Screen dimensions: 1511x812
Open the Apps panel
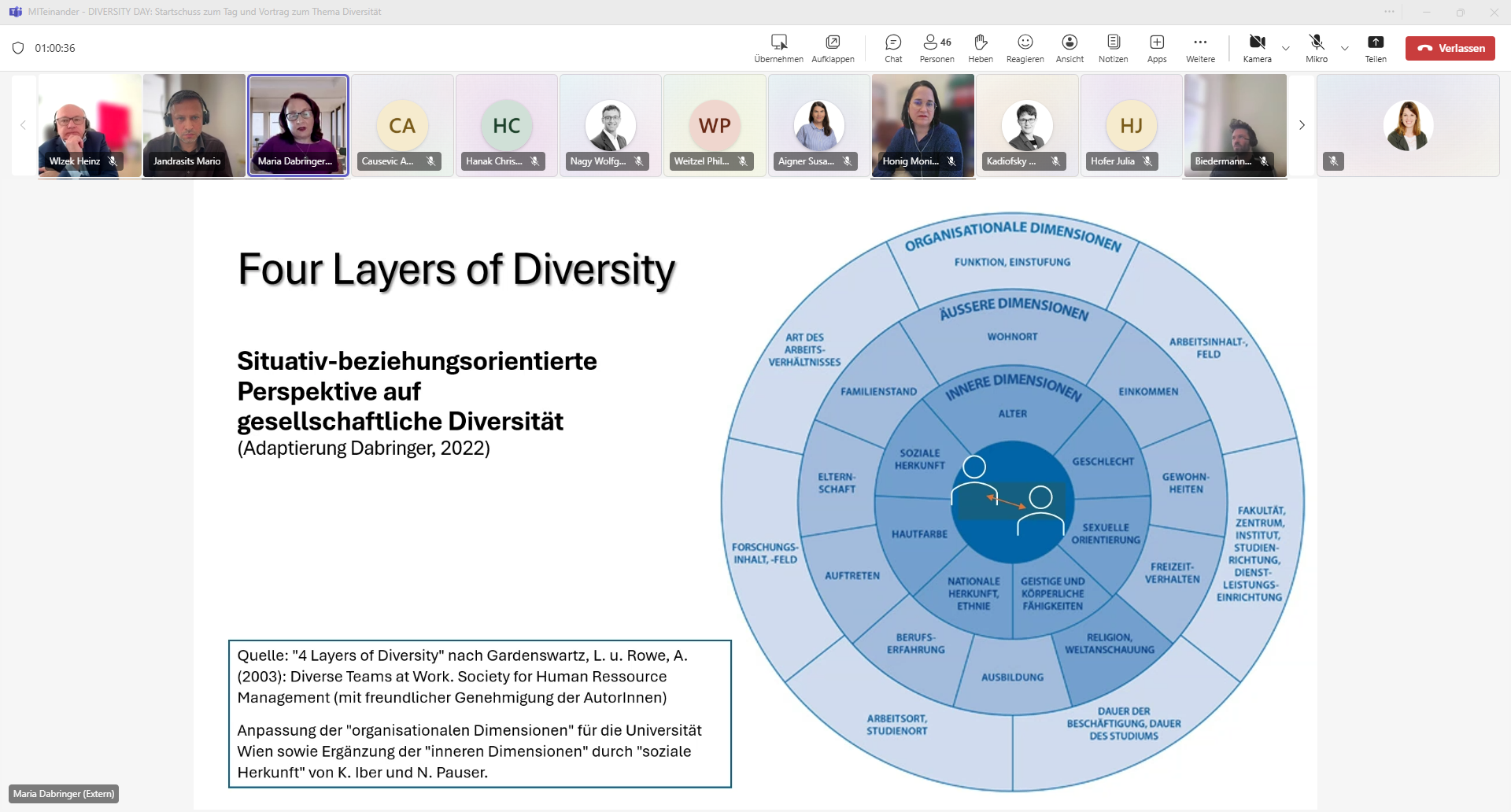click(x=1157, y=47)
